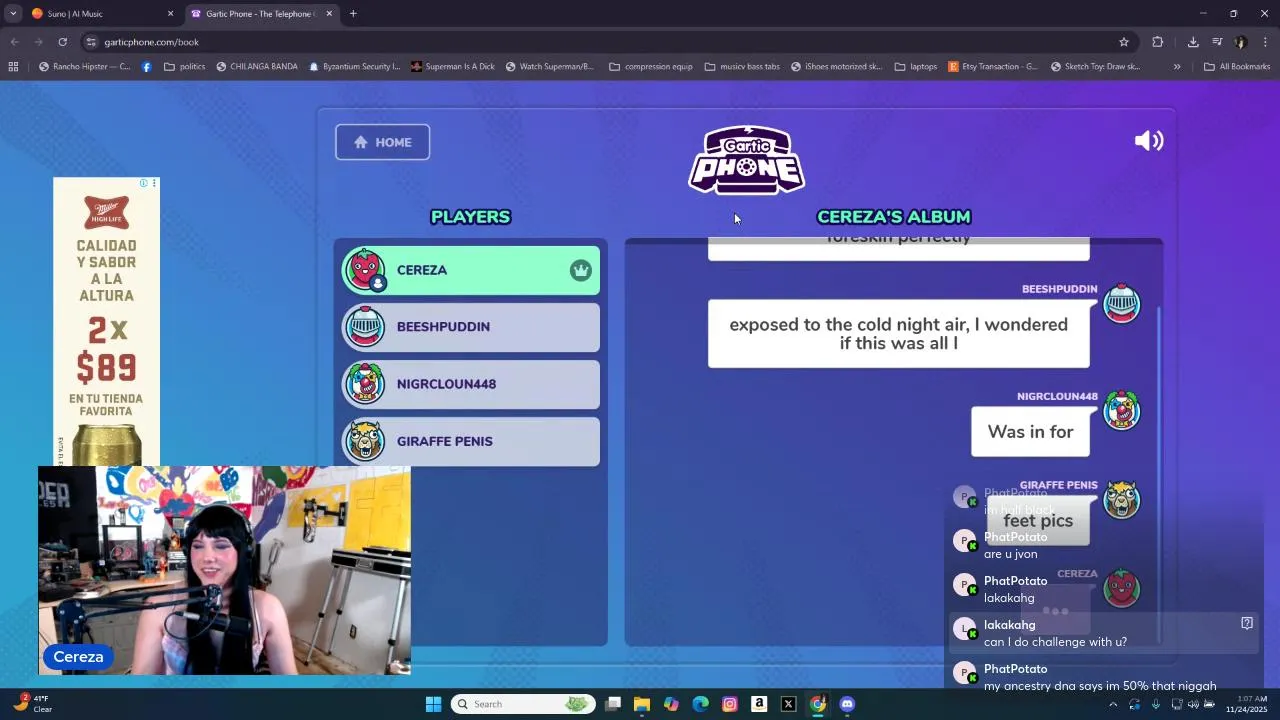Open Instagram from taskbar
The image size is (1280, 720).
730,704
